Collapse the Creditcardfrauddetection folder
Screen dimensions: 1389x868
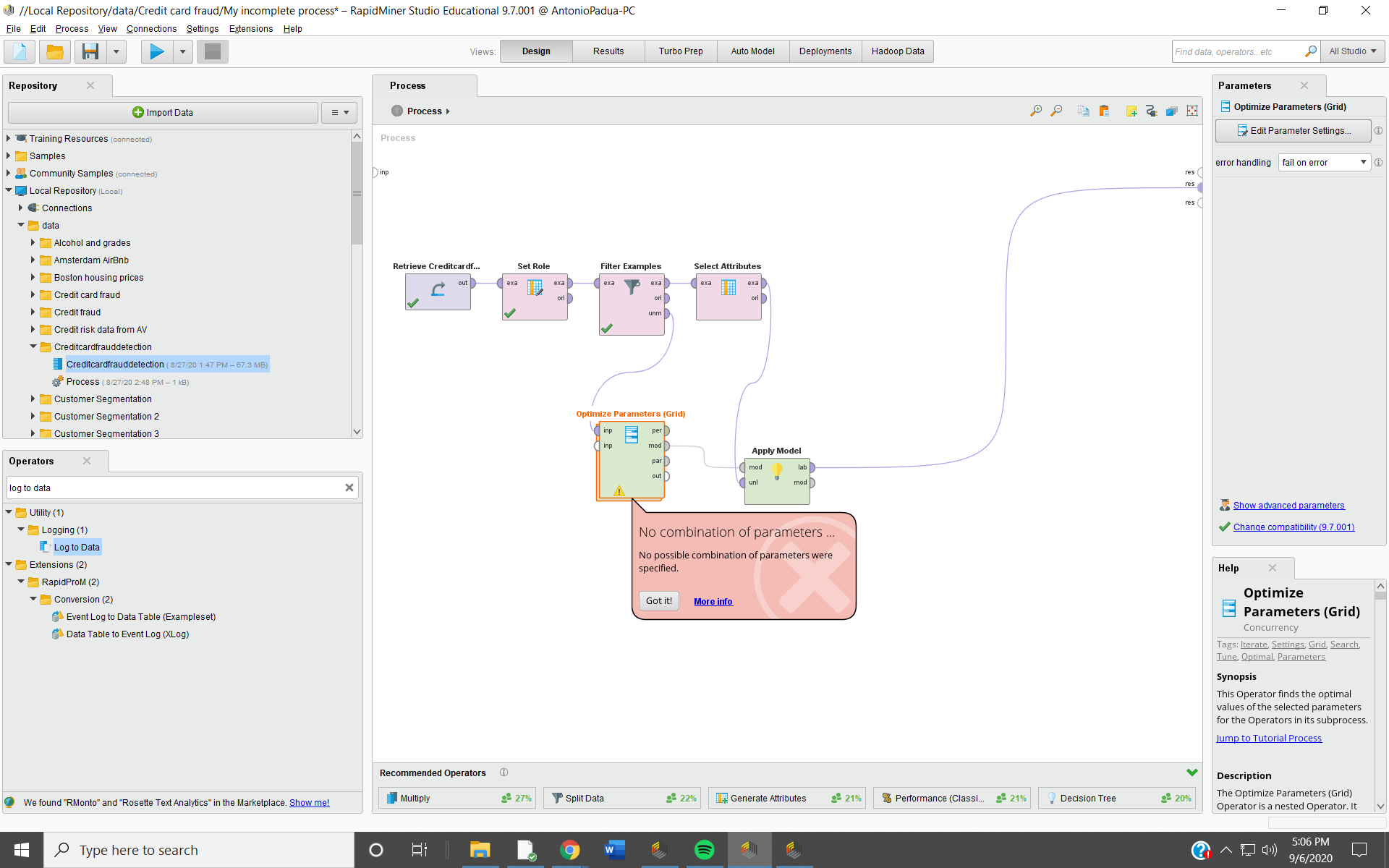coord(33,346)
